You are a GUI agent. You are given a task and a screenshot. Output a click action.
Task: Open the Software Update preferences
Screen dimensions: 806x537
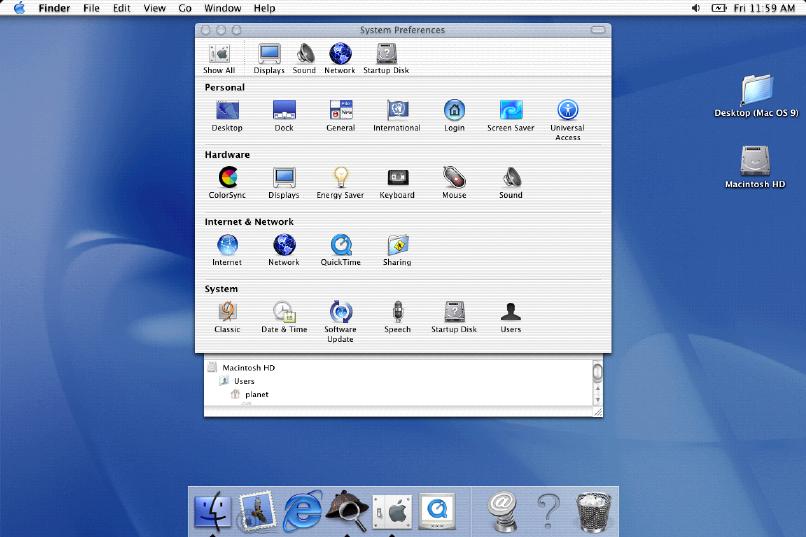tap(340, 322)
